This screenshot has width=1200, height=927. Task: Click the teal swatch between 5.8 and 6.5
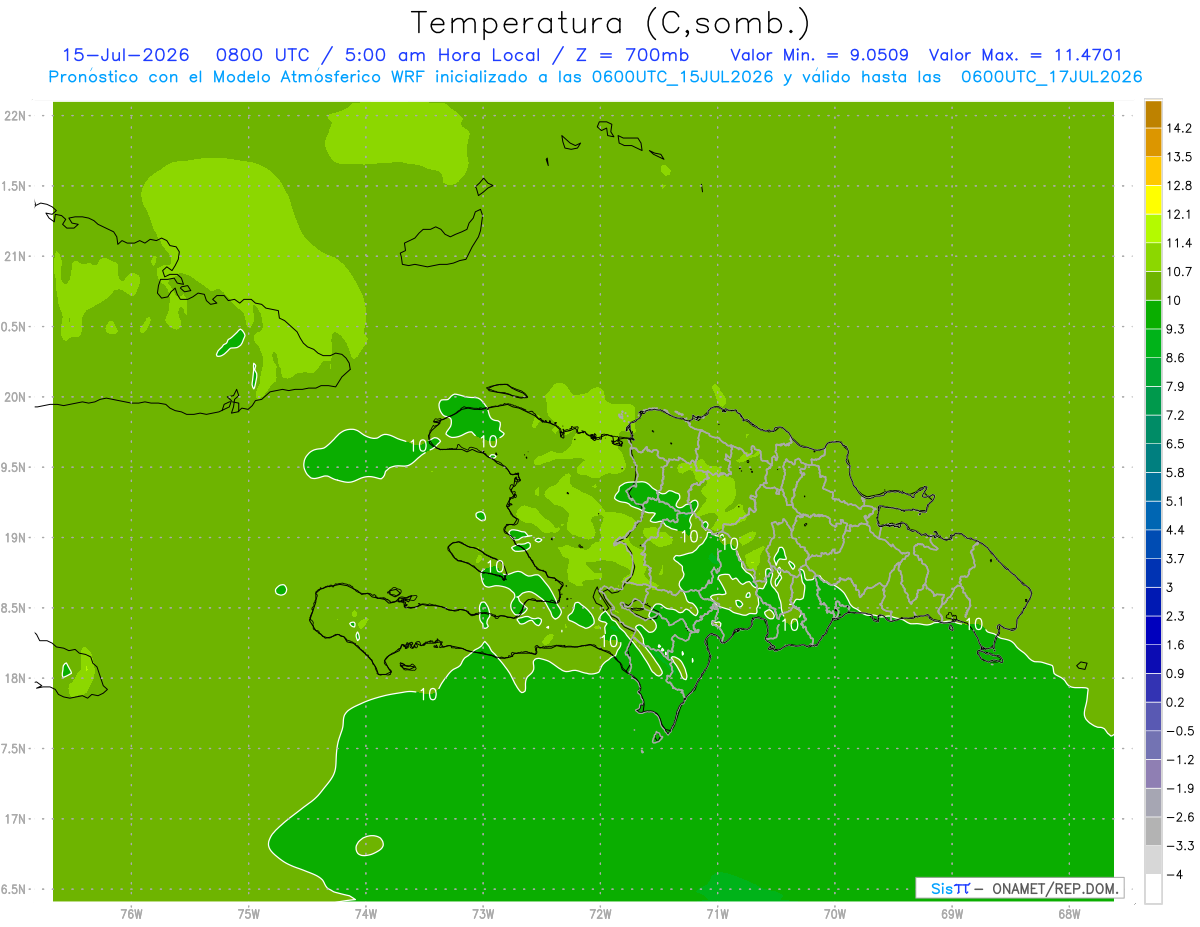pos(1153,458)
